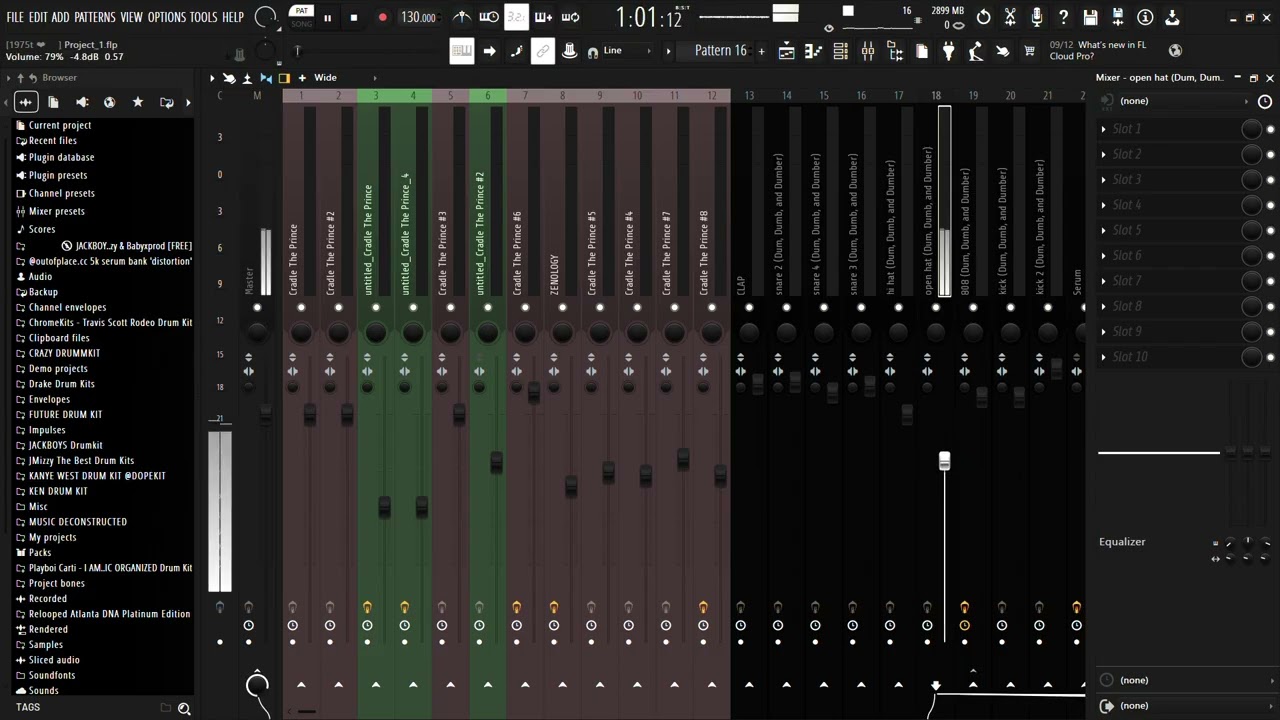Click the insert 10 volume fader
The height and width of the screenshot is (720, 1280).
(x=645, y=475)
